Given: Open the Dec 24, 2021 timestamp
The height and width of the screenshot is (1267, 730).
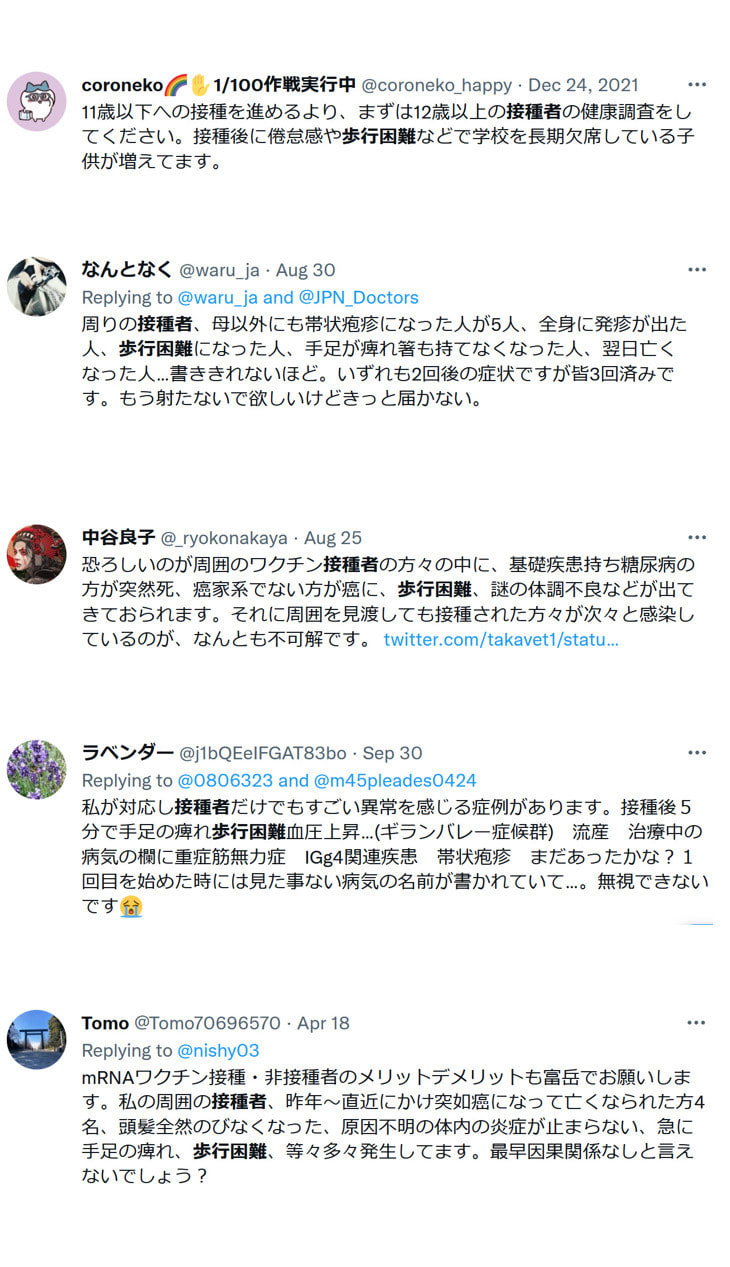Looking at the screenshot, I should (x=583, y=85).
